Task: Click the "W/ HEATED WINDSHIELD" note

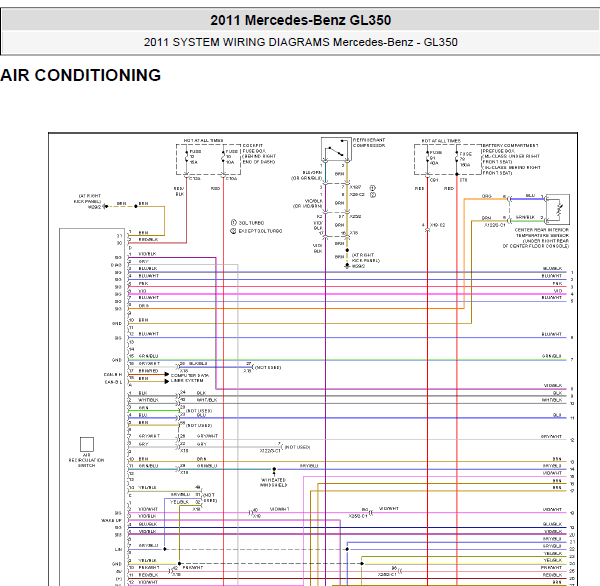Action: coord(274,482)
